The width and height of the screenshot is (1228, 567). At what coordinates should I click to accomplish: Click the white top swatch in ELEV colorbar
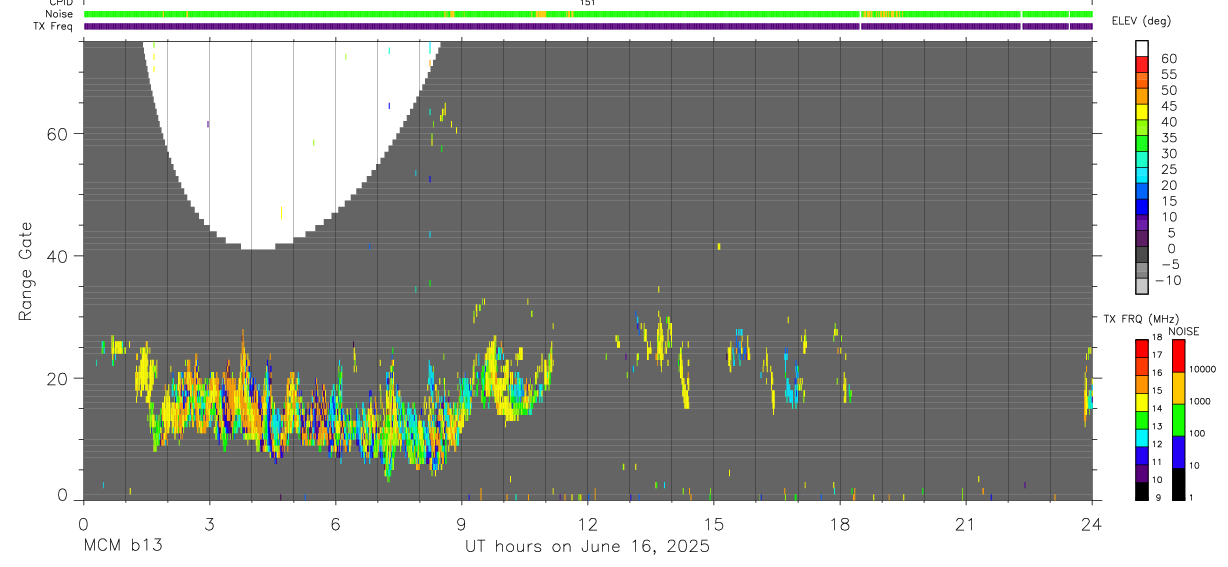(1142, 47)
